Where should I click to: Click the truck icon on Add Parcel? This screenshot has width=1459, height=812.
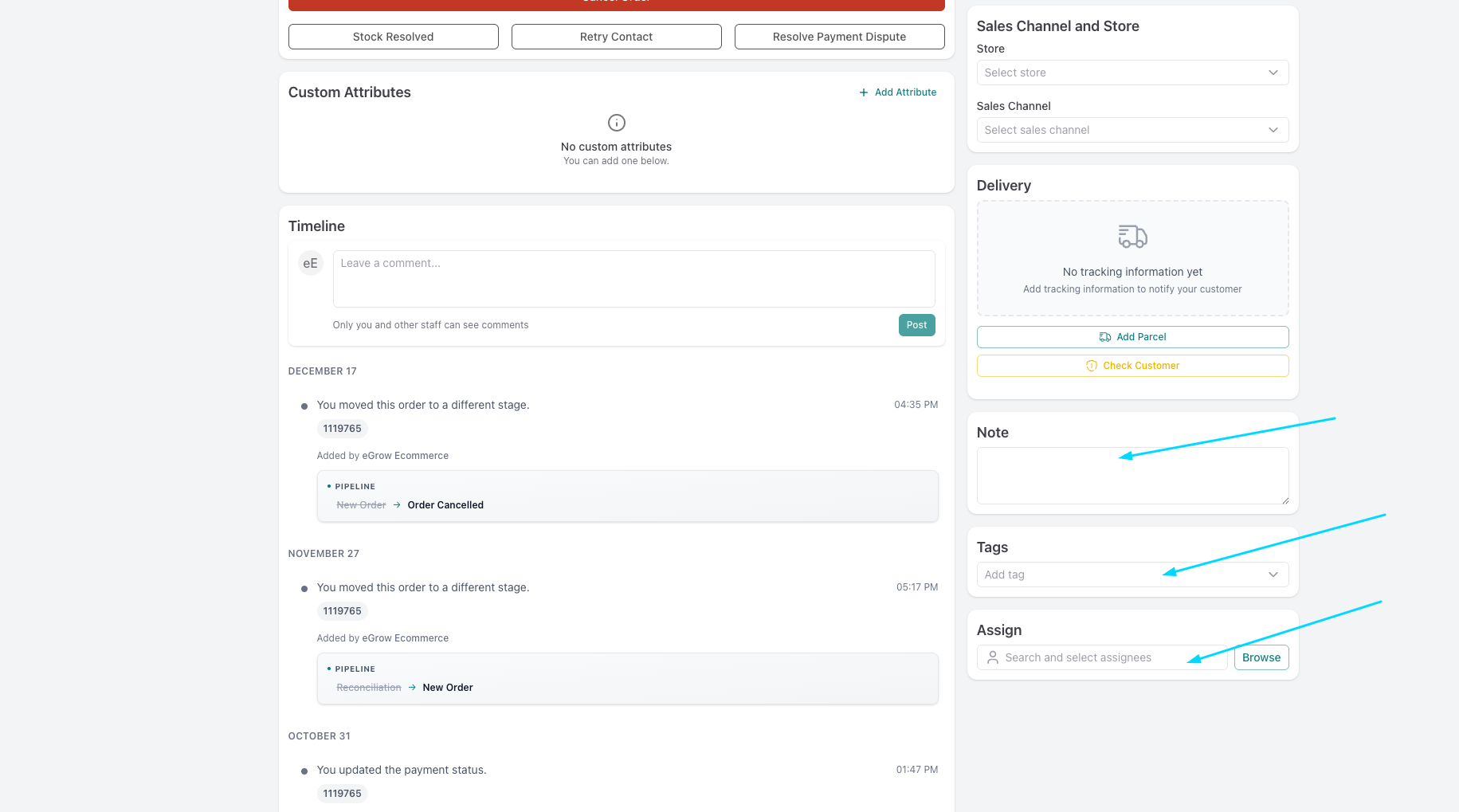click(x=1105, y=337)
